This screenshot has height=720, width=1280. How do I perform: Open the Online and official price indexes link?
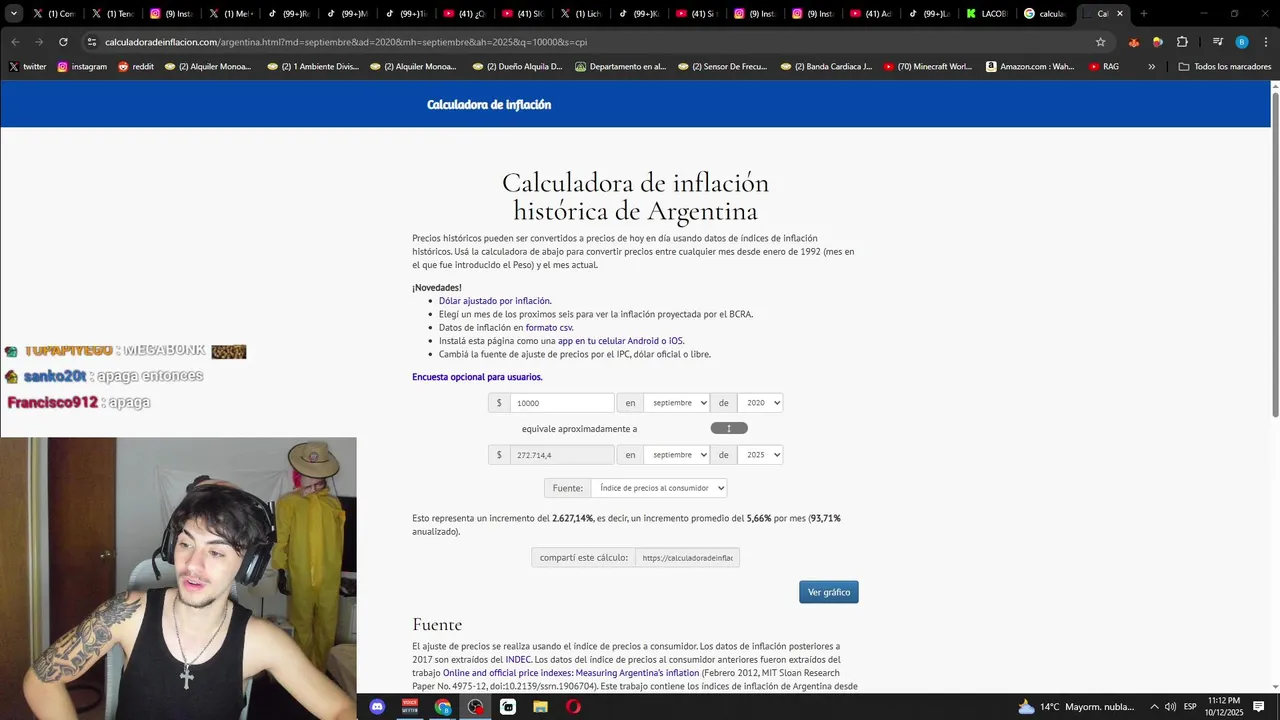[571, 673]
